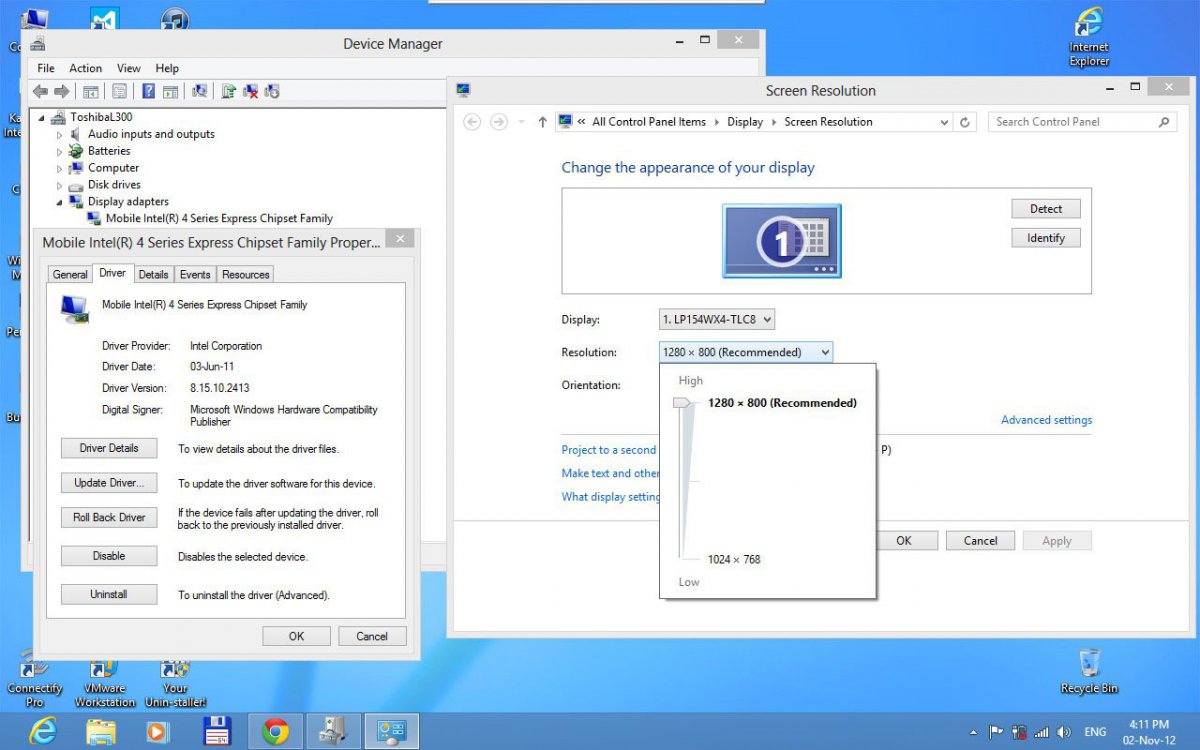Click the last Device Manager toolbar icon
The height and width of the screenshot is (750, 1200).
272,91
